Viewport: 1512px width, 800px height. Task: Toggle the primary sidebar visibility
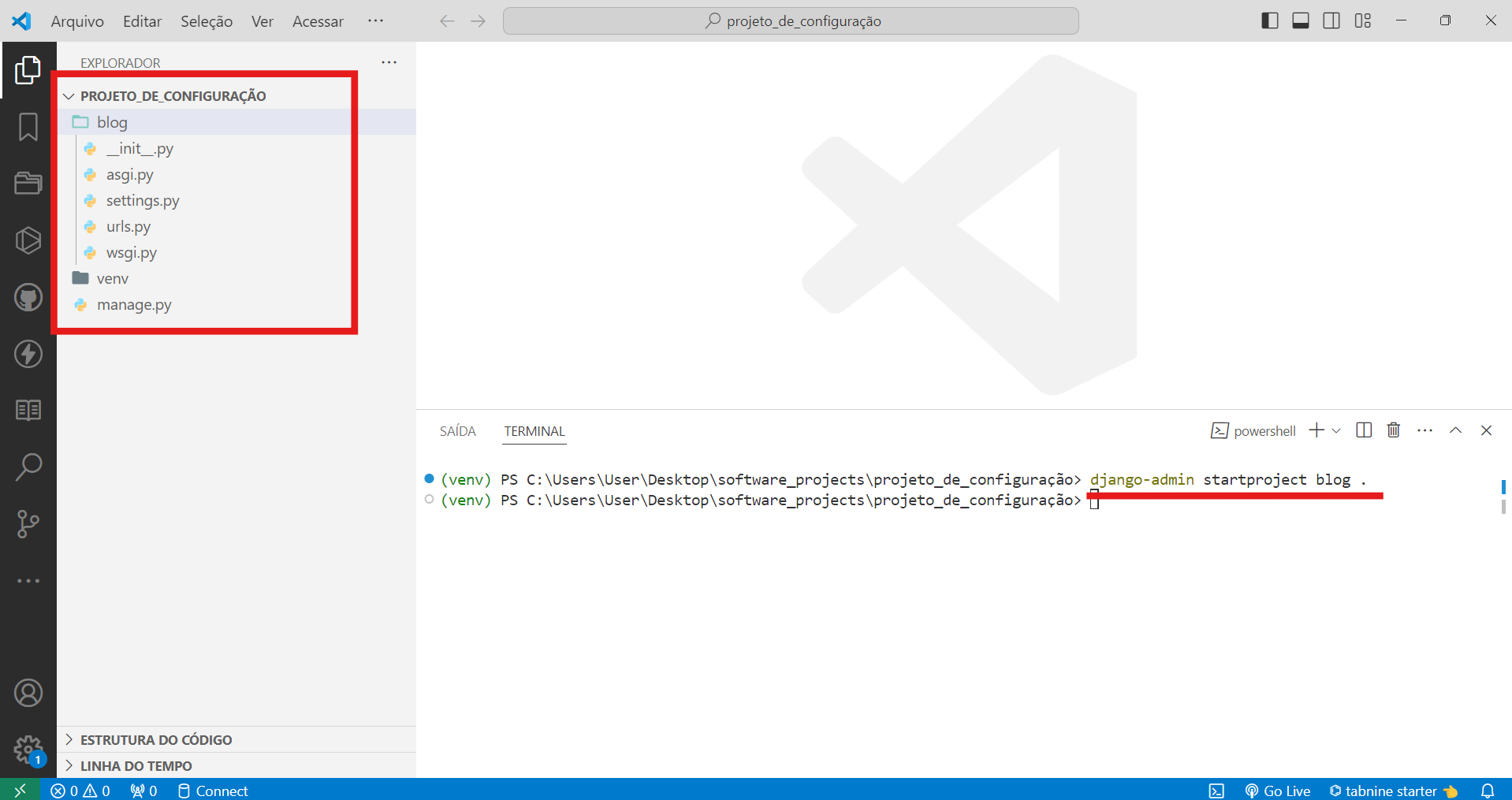point(1270,20)
